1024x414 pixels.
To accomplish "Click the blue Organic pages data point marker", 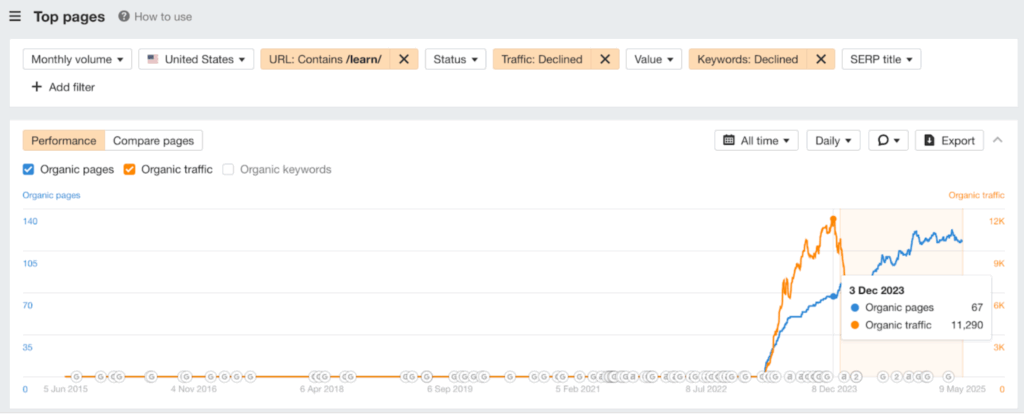I will point(833,296).
